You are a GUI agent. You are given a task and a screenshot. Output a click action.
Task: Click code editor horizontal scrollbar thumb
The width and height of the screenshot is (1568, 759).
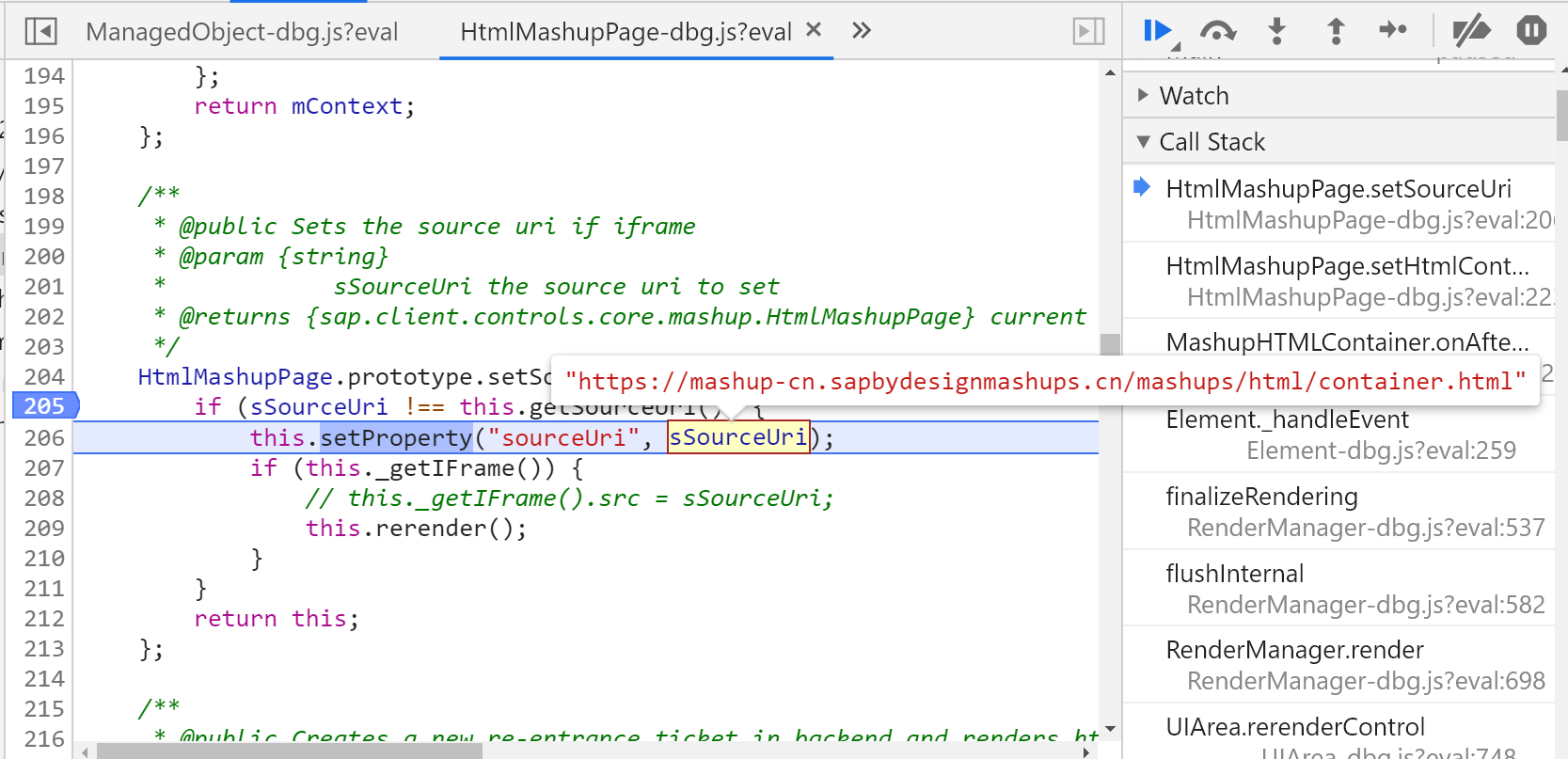[290, 751]
